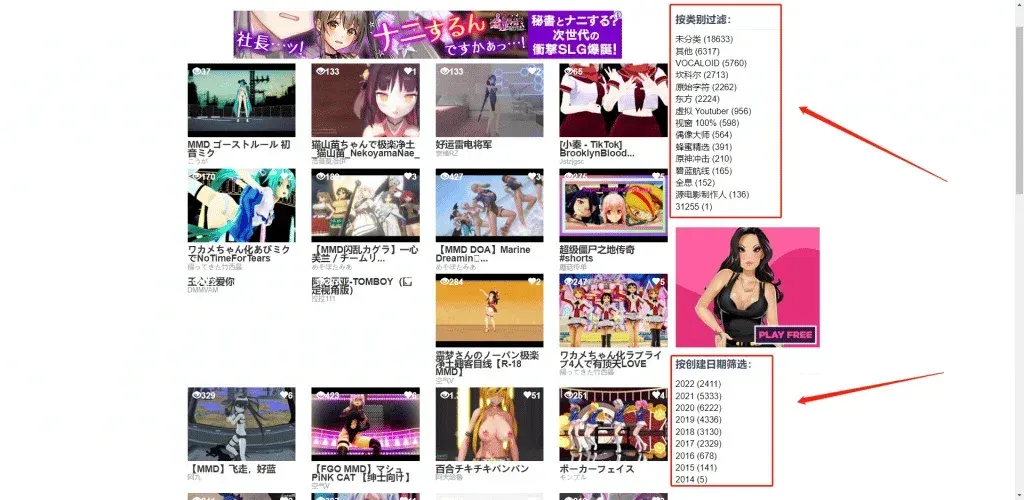Filter by creation year 2021 (5333)

tap(698, 396)
